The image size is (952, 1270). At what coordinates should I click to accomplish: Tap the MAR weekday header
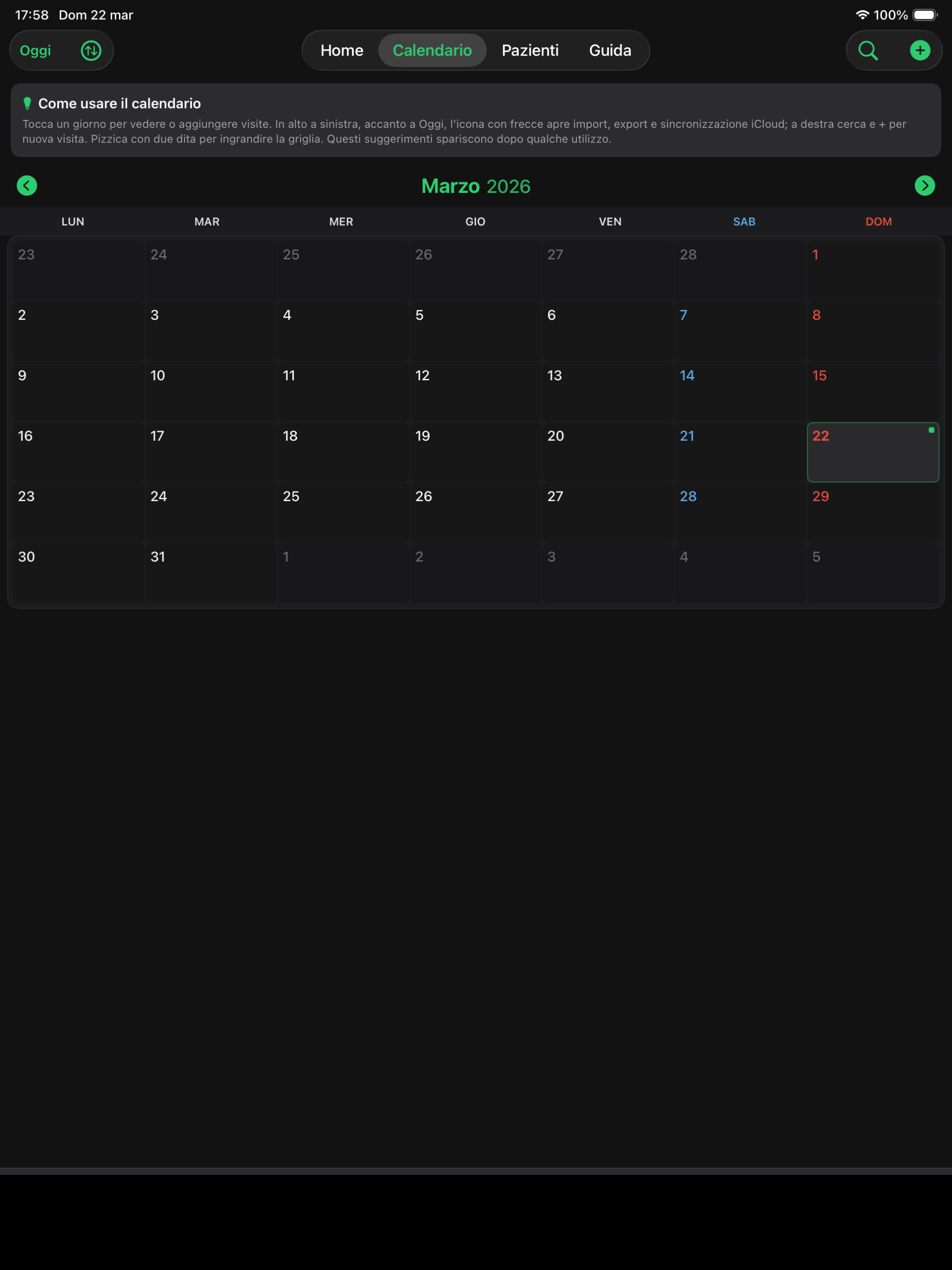[207, 222]
